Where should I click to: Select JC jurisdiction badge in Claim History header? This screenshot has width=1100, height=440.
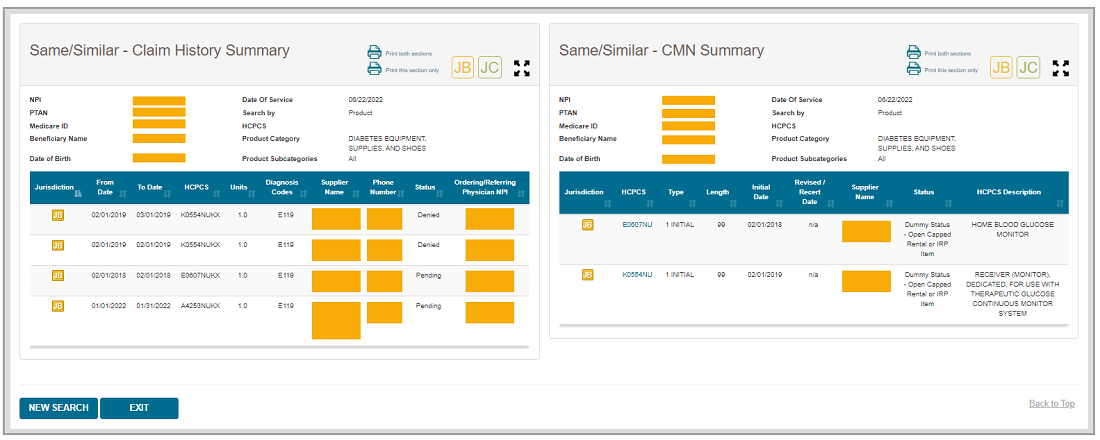tap(489, 67)
